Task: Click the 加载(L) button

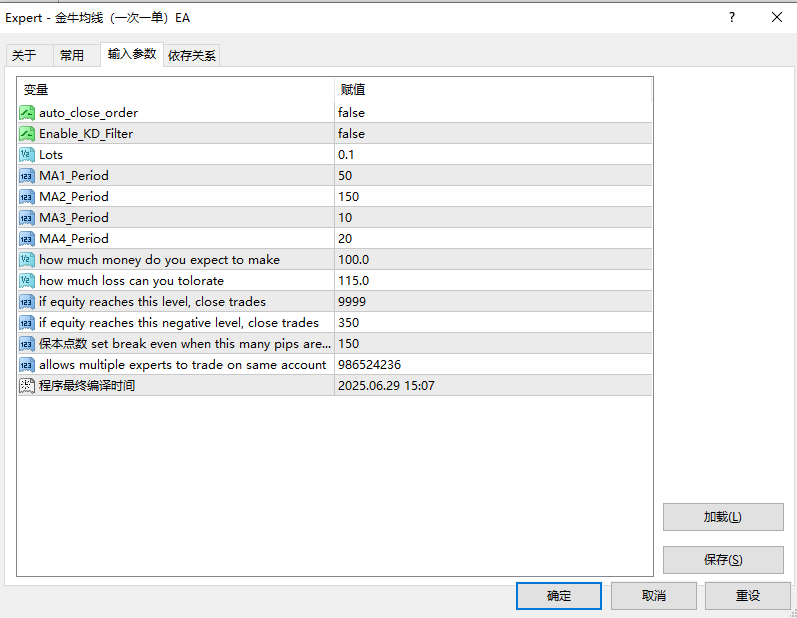Action: point(723,517)
